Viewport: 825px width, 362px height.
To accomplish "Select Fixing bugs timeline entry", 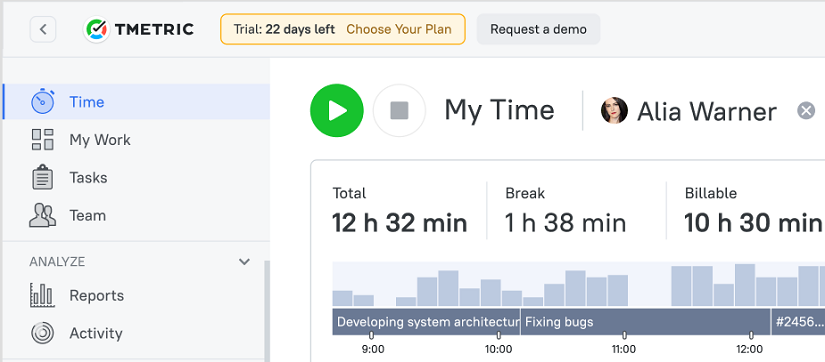I will tap(646, 321).
